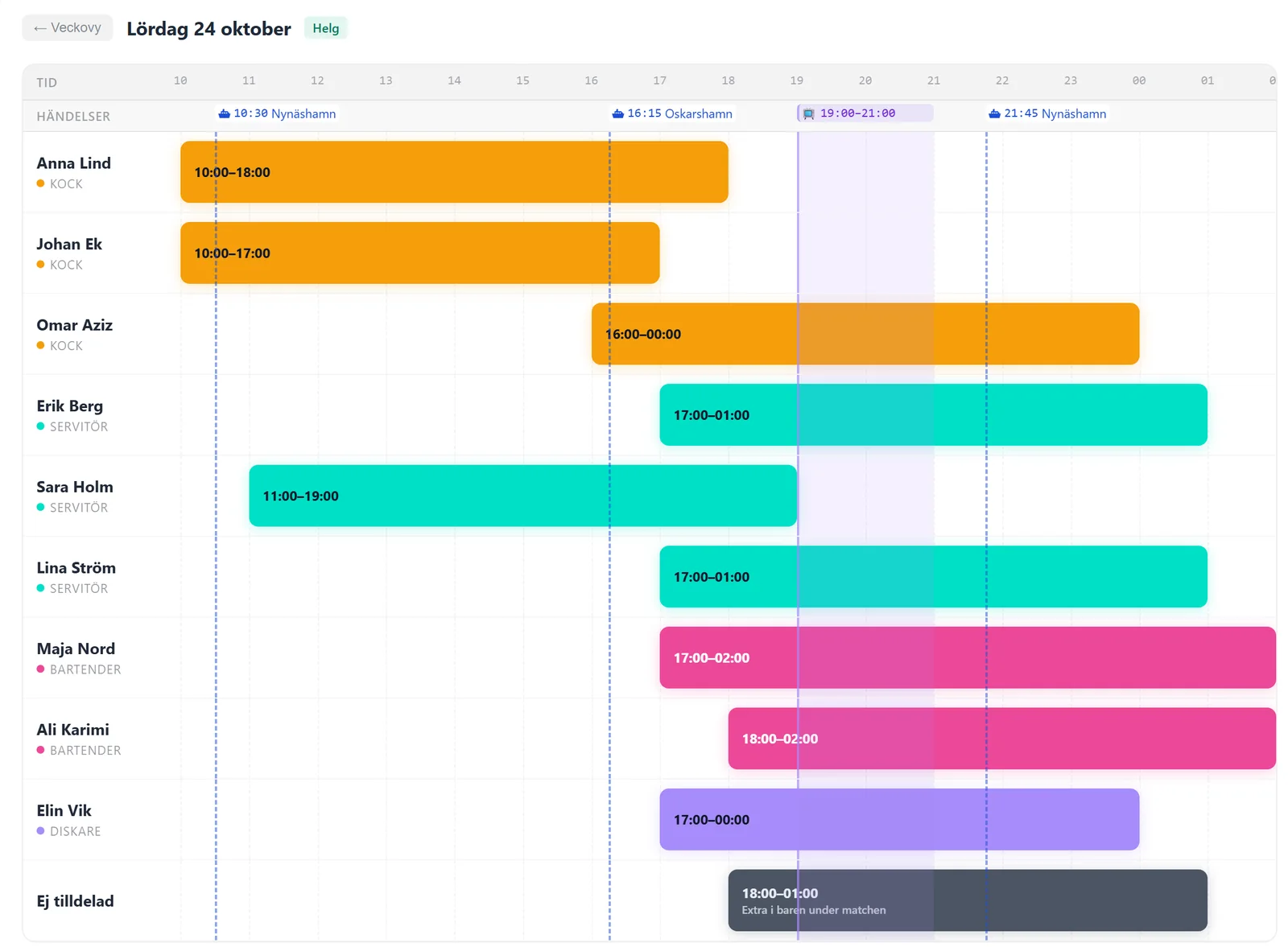Click the HÄNDELSER row label
Screen dimensions: 1288x947
click(73, 117)
